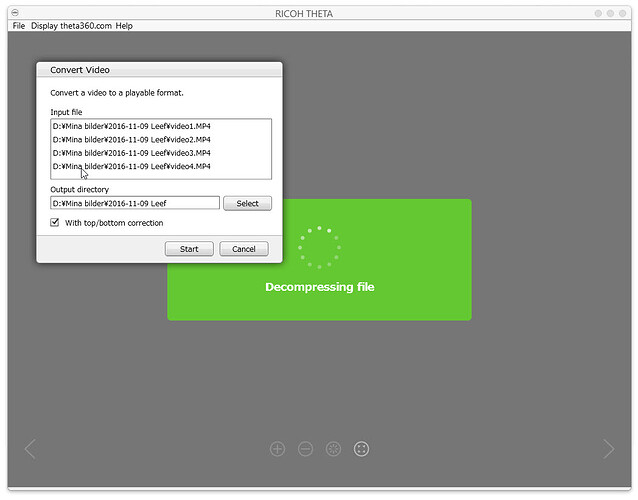The width and height of the screenshot is (638, 500).
Task: Go to previous image with left arrow
Action: click(x=31, y=449)
